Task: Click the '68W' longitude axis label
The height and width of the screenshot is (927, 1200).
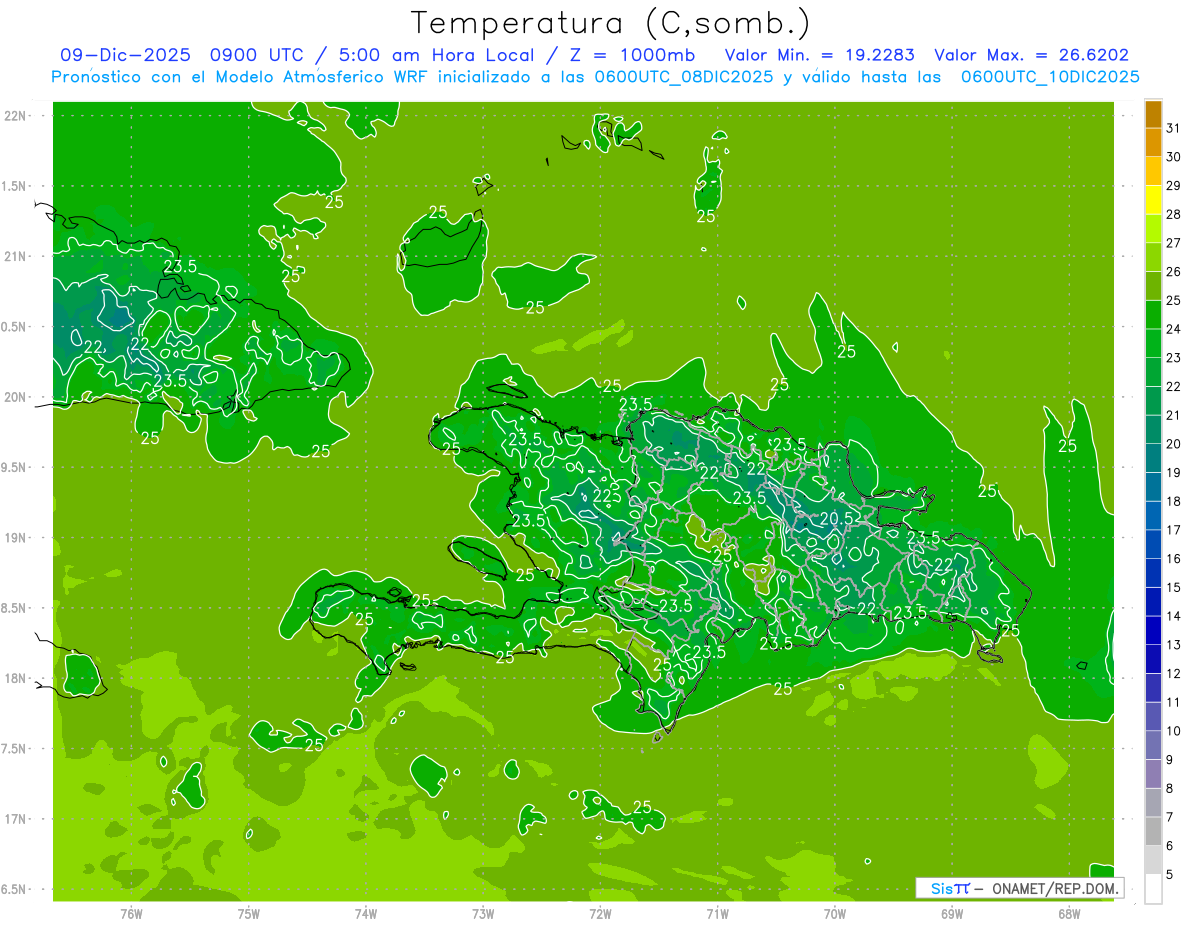Action: pos(1069,914)
